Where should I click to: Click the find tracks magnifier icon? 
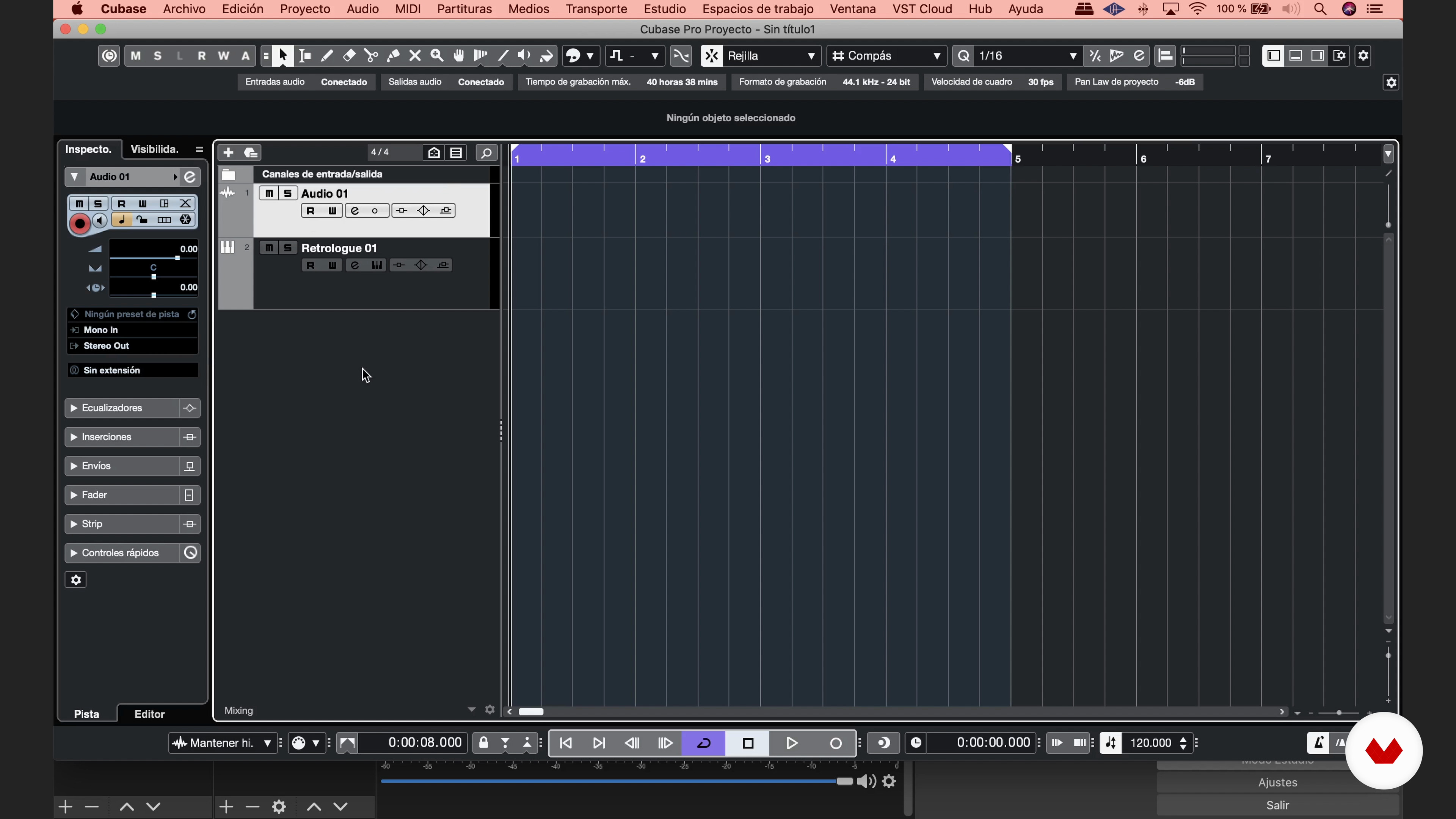486,152
